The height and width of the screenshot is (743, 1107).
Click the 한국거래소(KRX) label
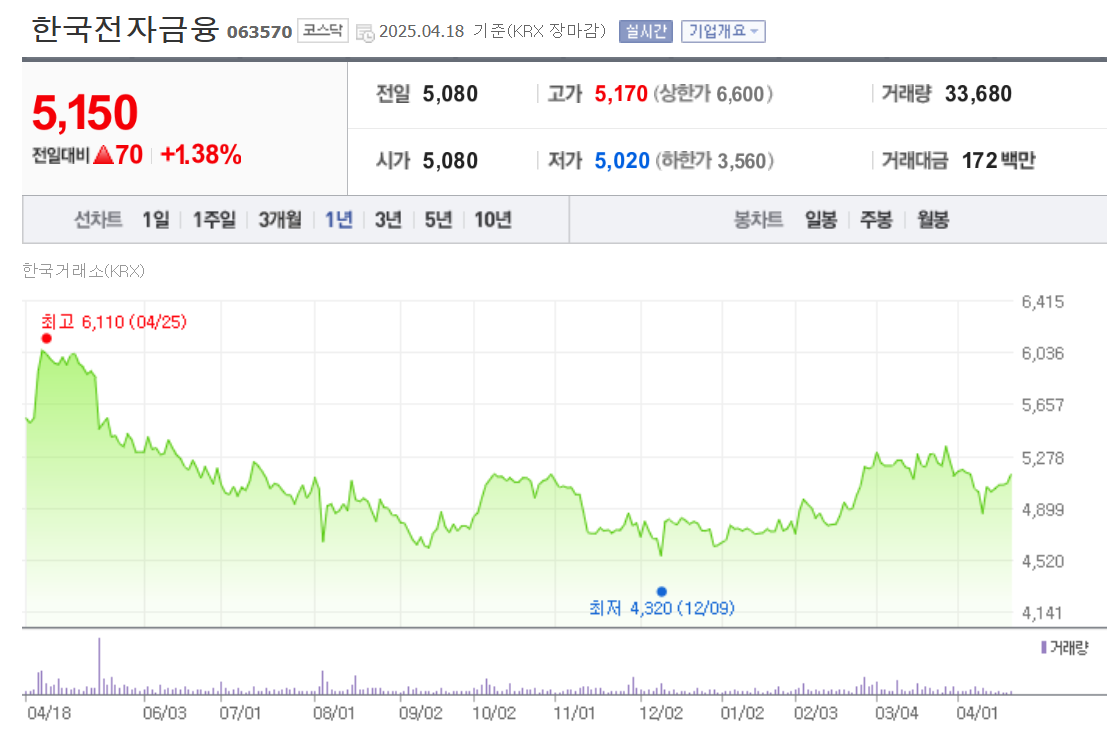(83, 271)
